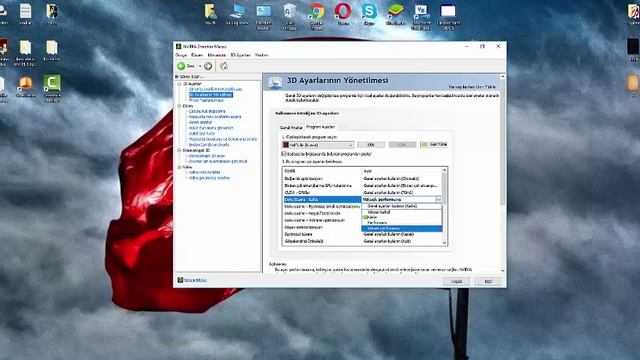Switch to the Genel Ayarlar tab

(291, 127)
